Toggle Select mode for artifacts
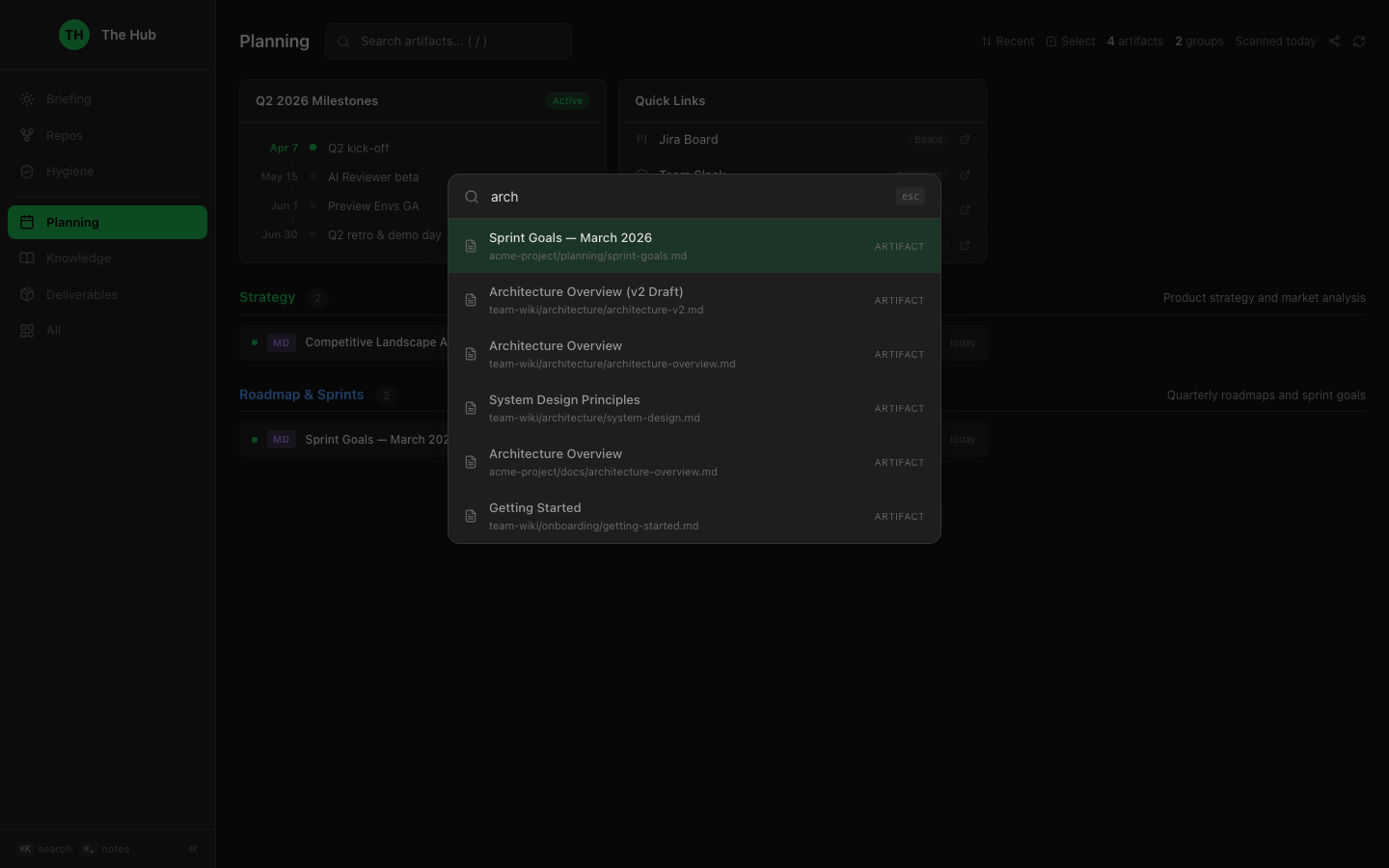This screenshot has width=1389, height=868. tap(1071, 41)
